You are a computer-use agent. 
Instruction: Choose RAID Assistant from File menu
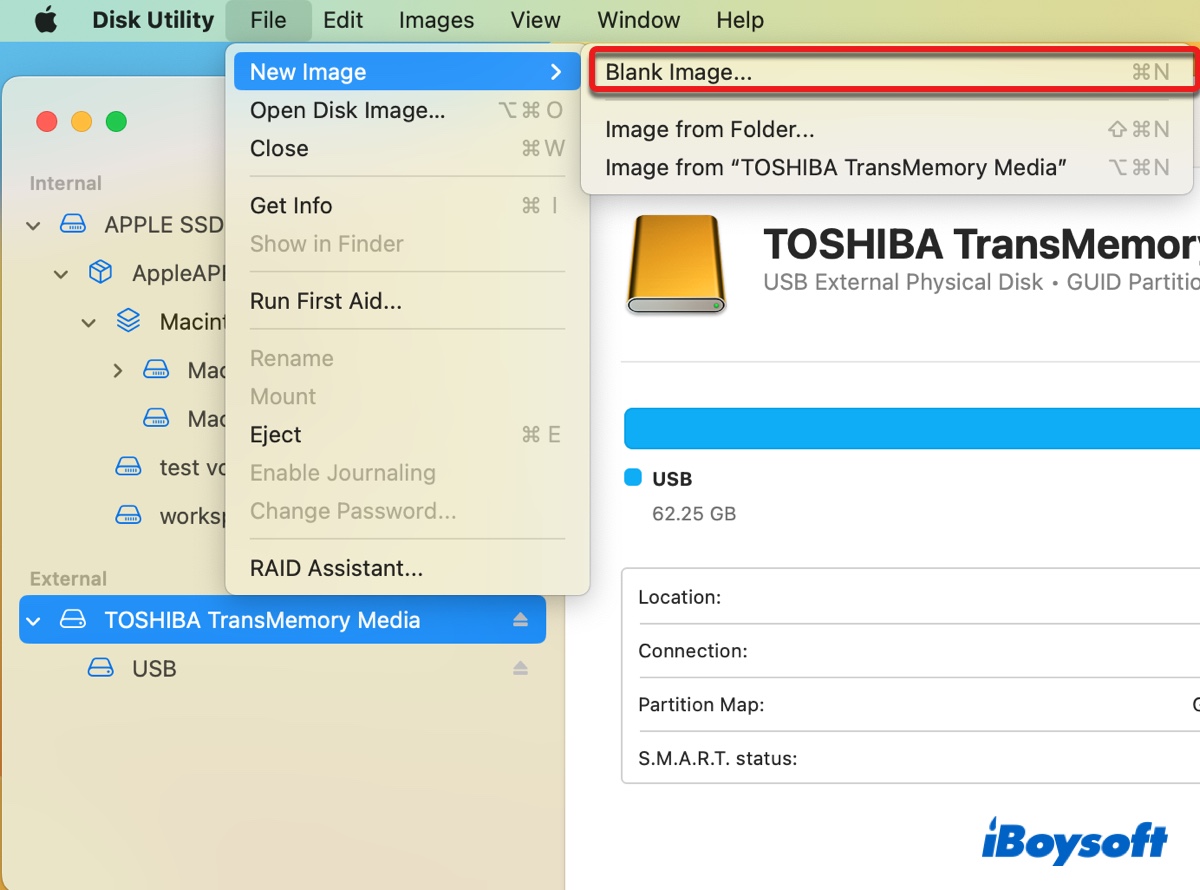point(336,568)
